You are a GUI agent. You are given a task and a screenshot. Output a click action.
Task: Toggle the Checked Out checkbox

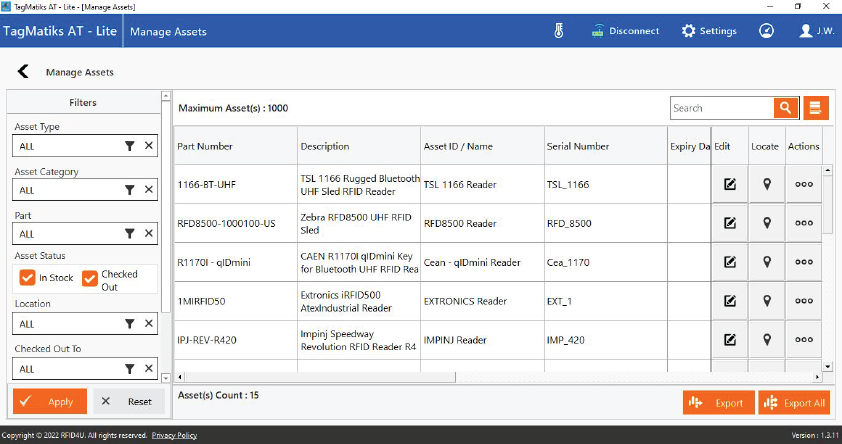tap(90, 278)
